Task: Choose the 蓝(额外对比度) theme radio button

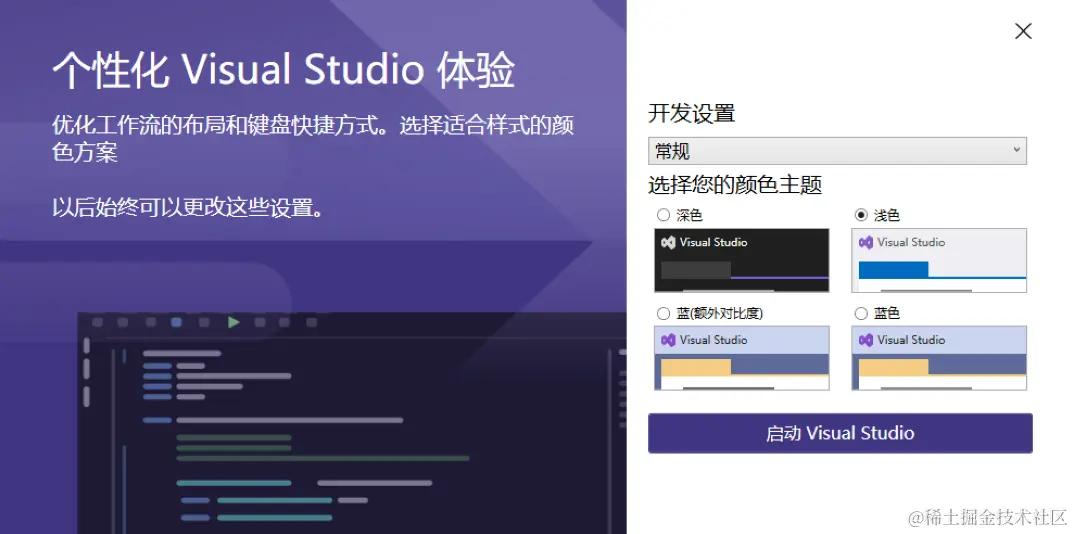Action: click(663, 314)
